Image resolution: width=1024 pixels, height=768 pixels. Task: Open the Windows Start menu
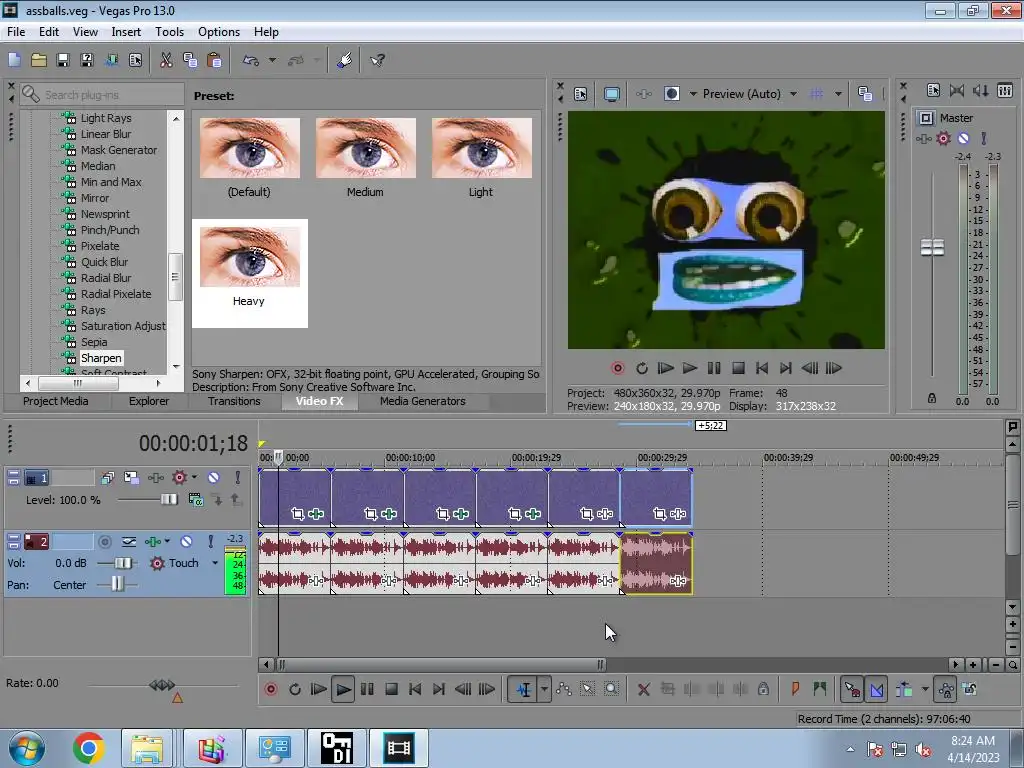point(26,748)
